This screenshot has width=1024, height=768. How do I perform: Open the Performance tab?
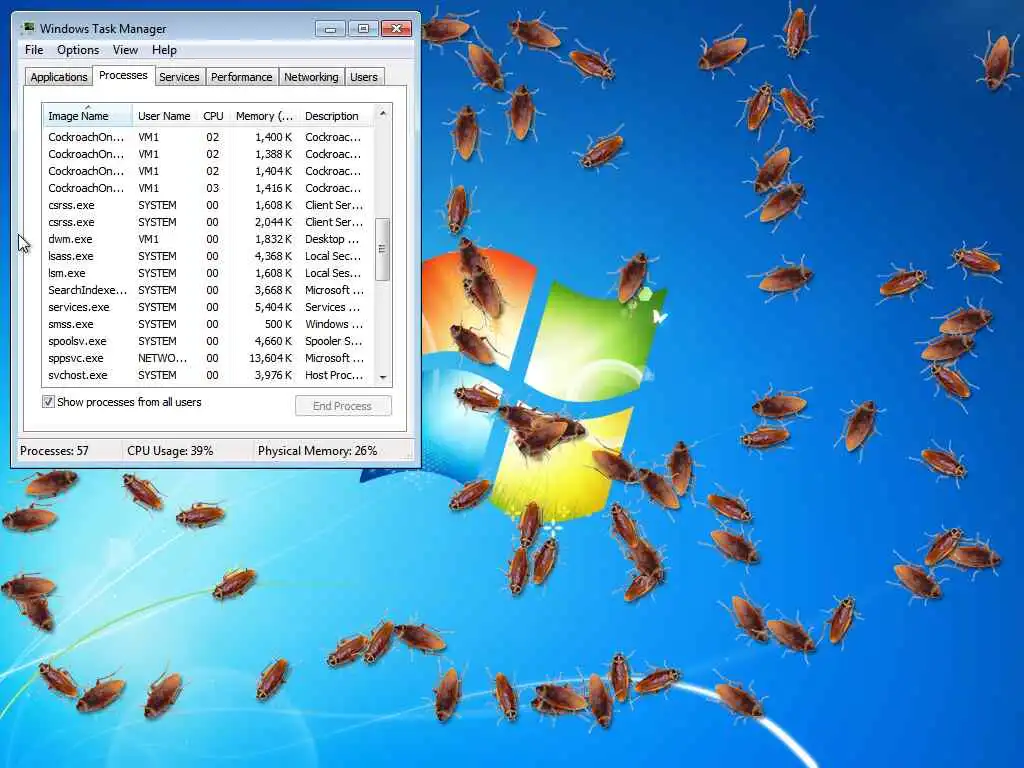242,77
